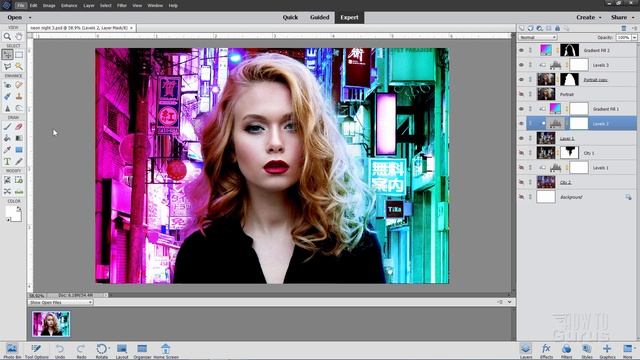Select the Pencil tool
Image resolution: width=640 pixels, height=360 pixels.
click(19, 162)
